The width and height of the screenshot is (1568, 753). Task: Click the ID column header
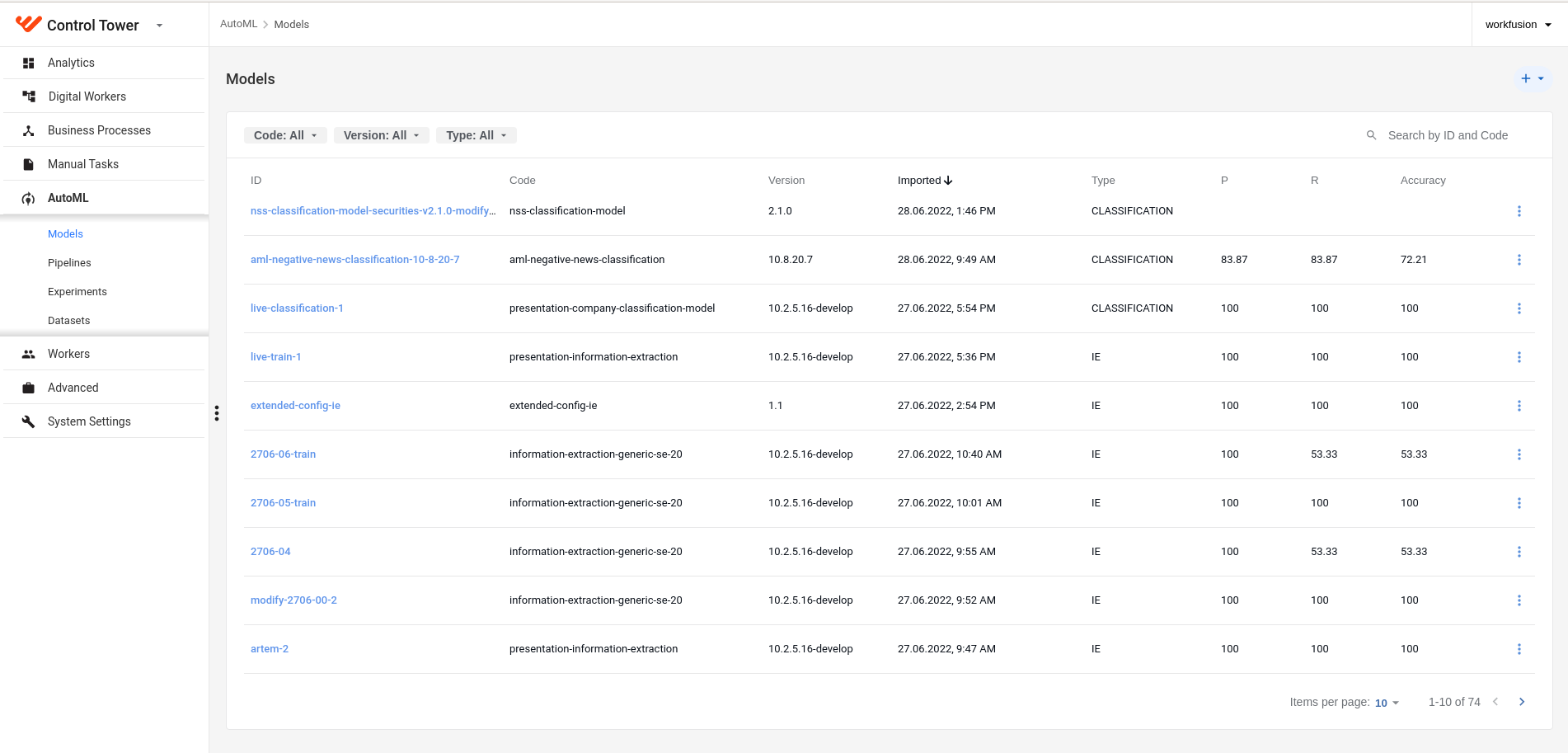point(256,181)
